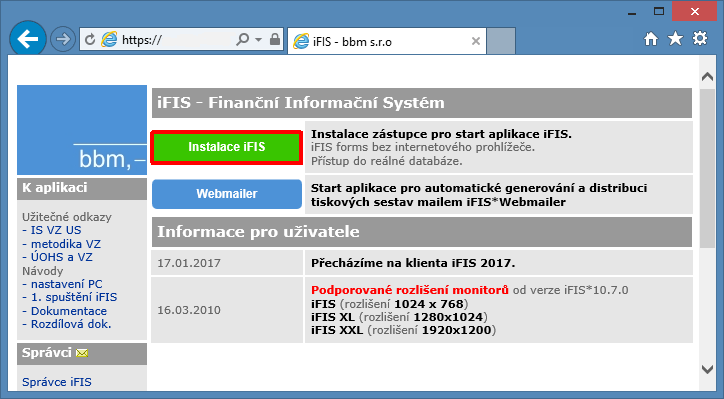This screenshot has height=399, width=724.
Task: Click the scrollbar down arrow
Action: click(x=707, y=369)
